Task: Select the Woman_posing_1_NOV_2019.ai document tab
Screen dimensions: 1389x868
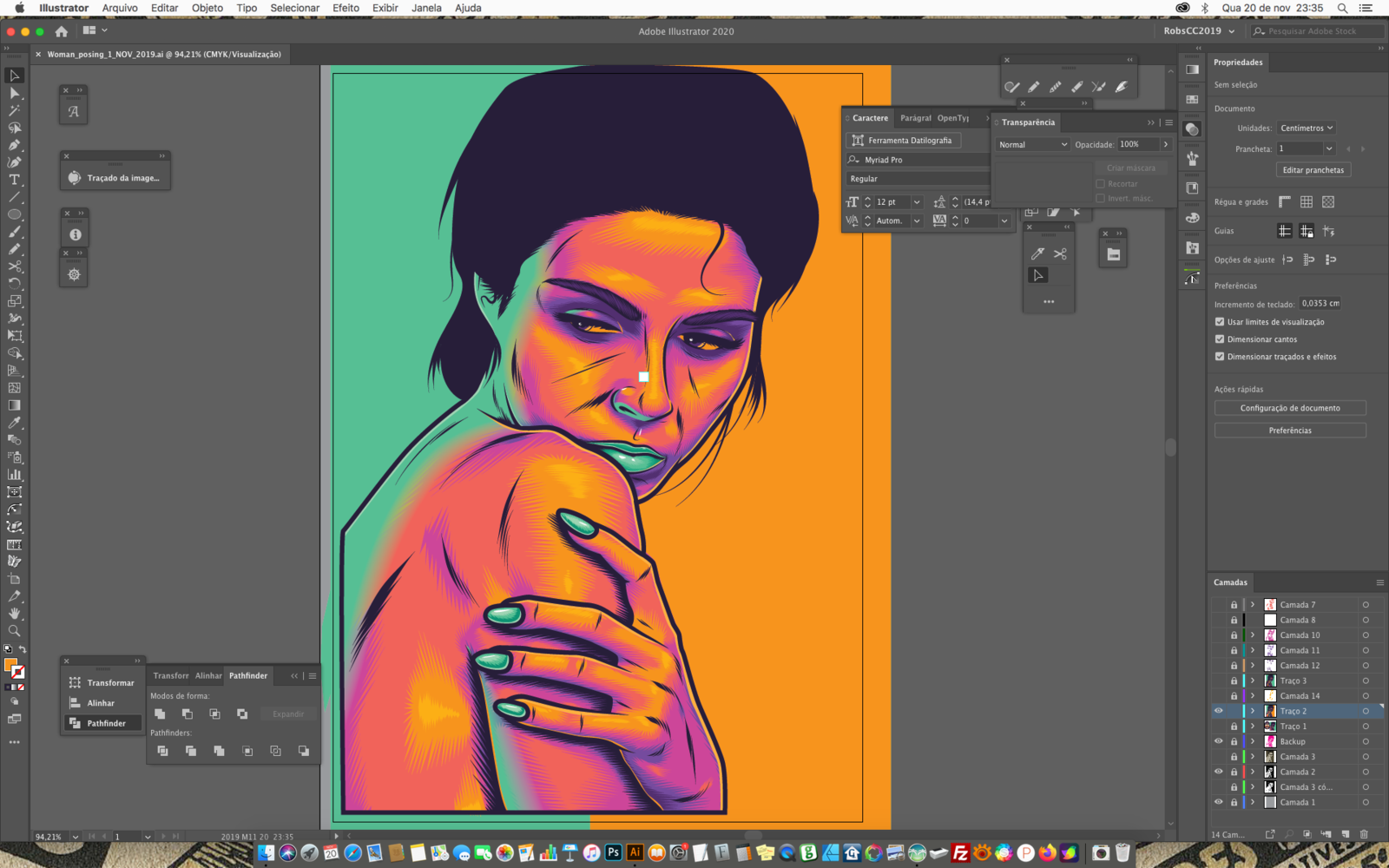Action: tap(164, 54)
